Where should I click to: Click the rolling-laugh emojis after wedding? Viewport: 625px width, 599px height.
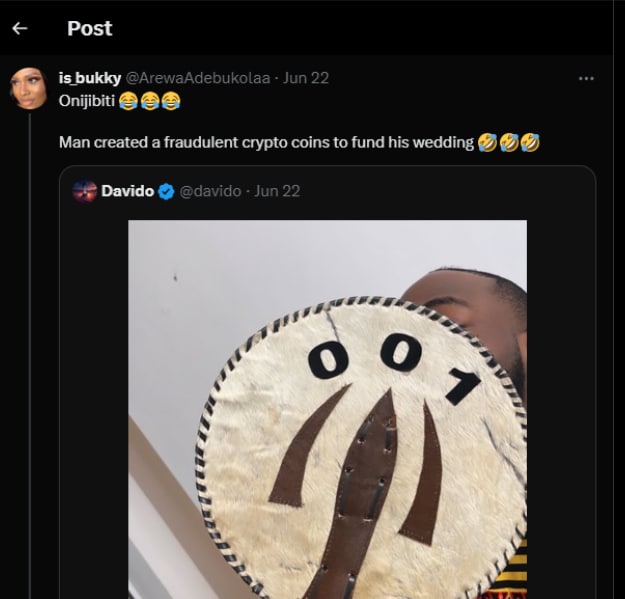(x=509, y=142)
